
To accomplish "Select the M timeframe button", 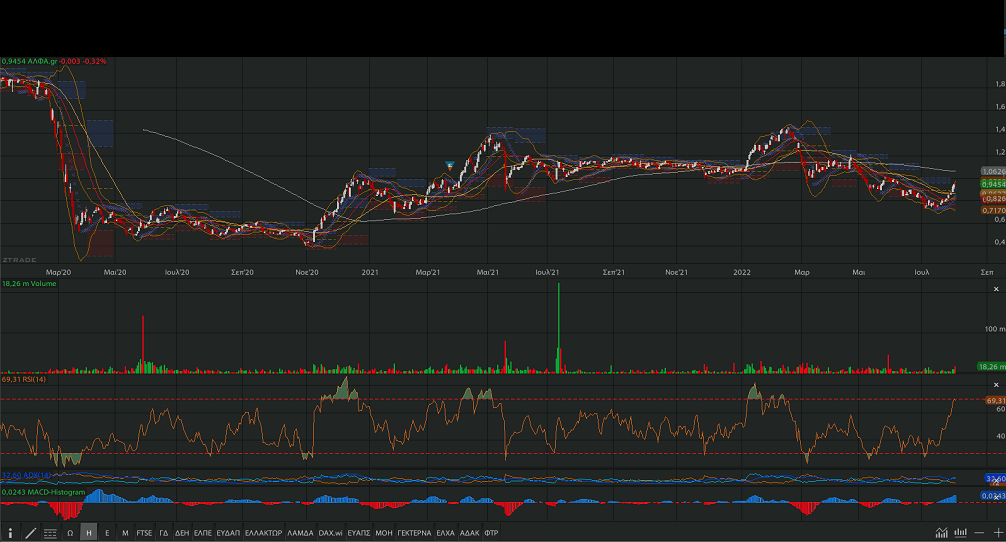I will [x=125, y=533].
